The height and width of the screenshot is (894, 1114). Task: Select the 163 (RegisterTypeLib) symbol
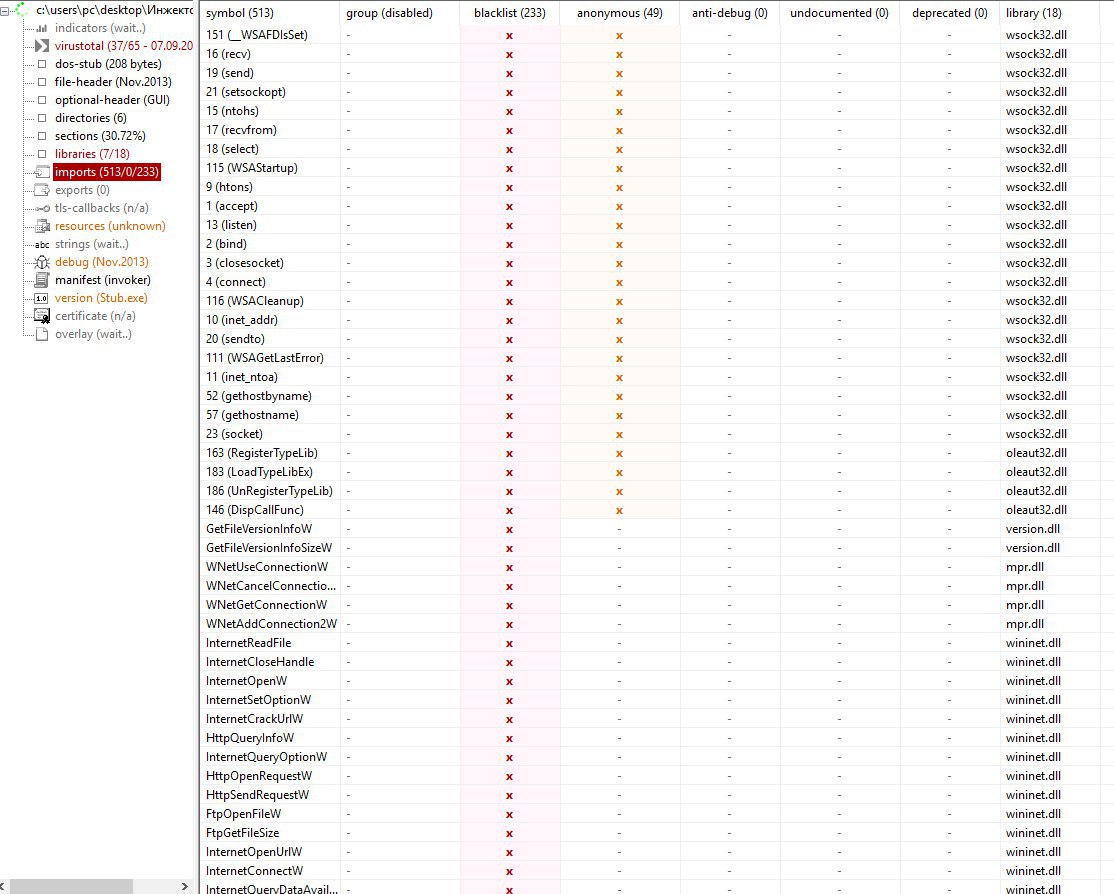click(261, 453)
